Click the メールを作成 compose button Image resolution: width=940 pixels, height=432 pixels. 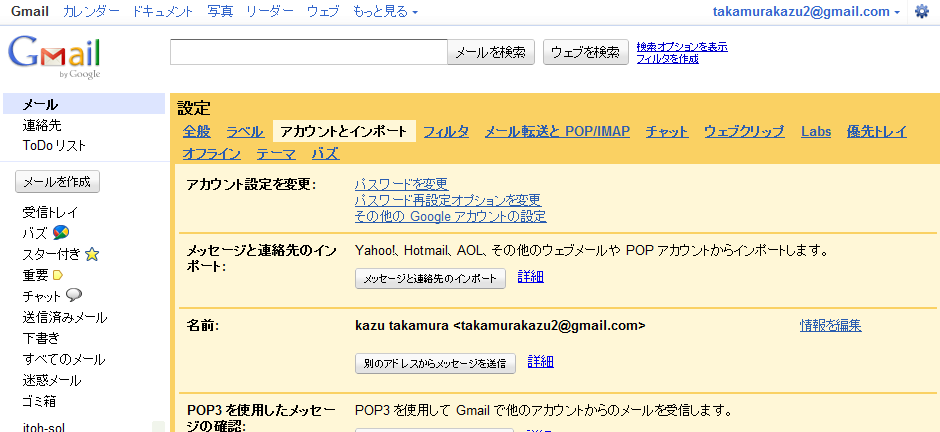click(58, 182)
